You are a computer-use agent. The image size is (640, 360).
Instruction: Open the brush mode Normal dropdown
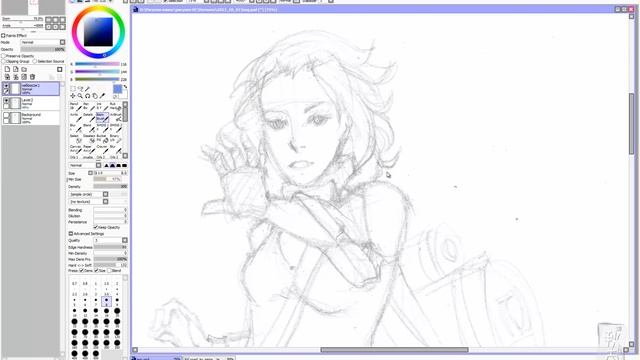(85, 165)
